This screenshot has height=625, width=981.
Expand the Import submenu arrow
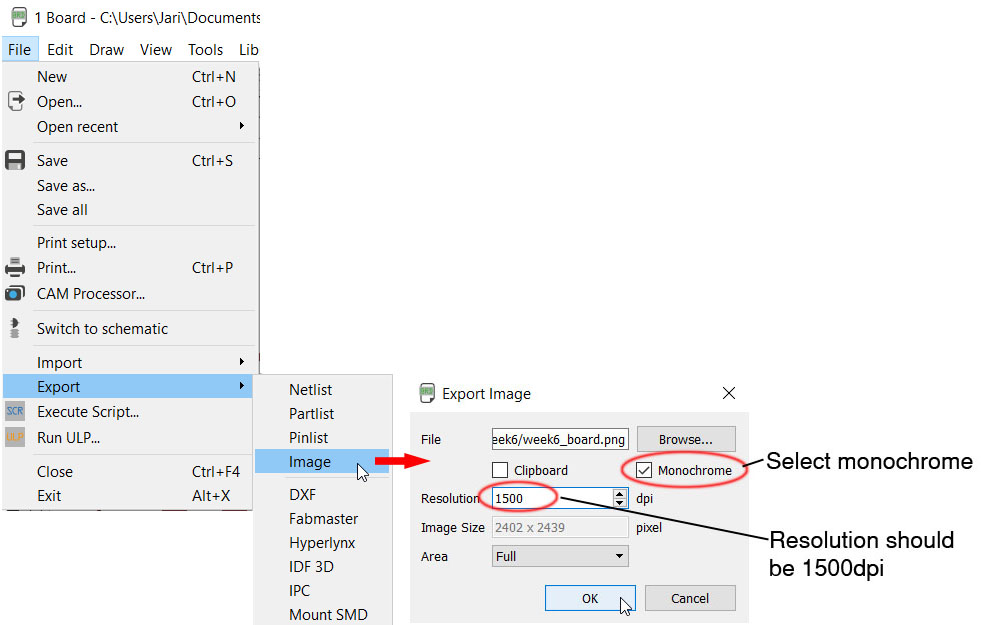point(242,362)
